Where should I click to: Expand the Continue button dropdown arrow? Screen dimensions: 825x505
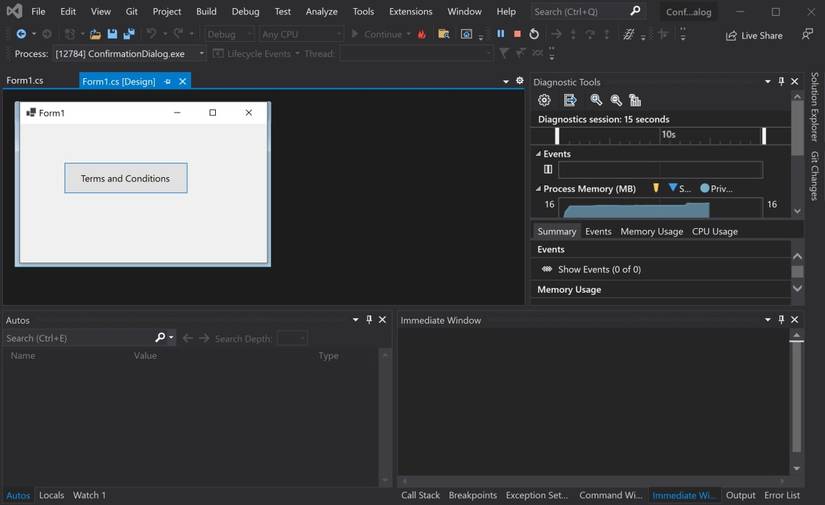click(x=409, y=34)
